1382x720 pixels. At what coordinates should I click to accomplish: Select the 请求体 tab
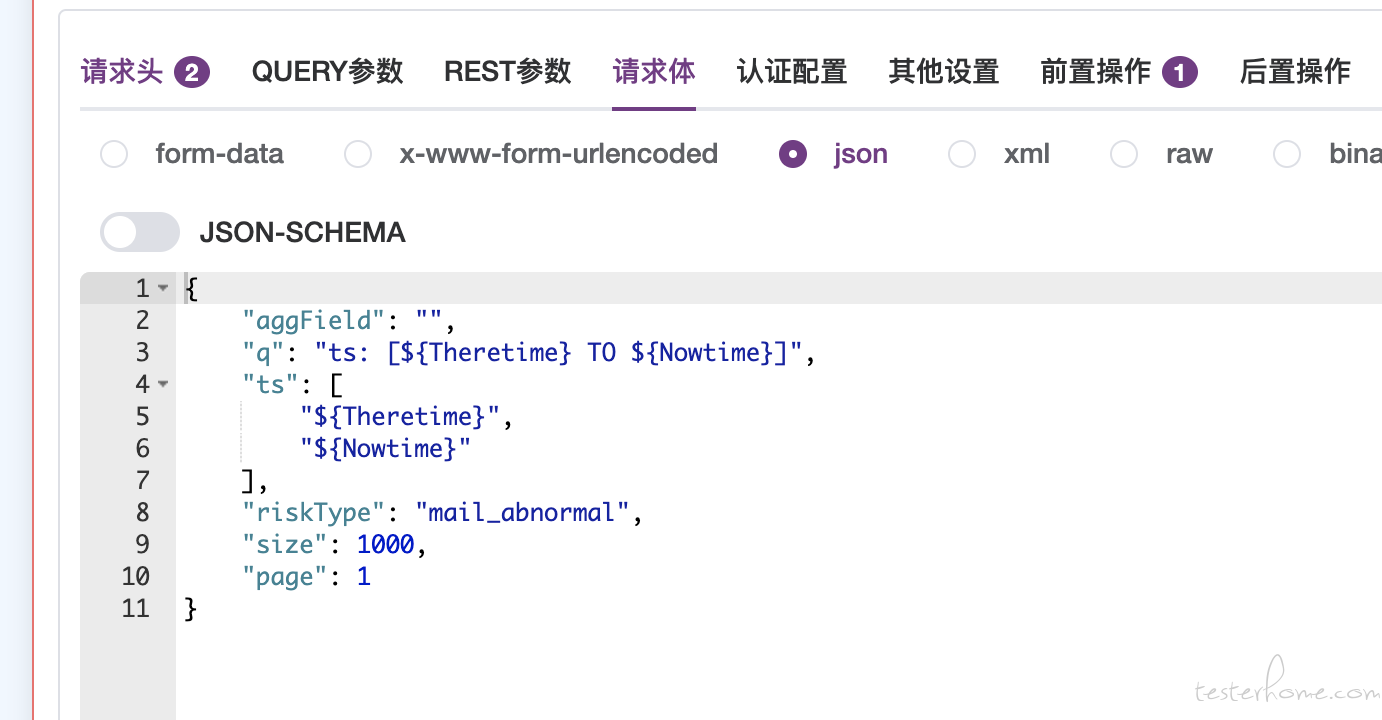point(654,72)
